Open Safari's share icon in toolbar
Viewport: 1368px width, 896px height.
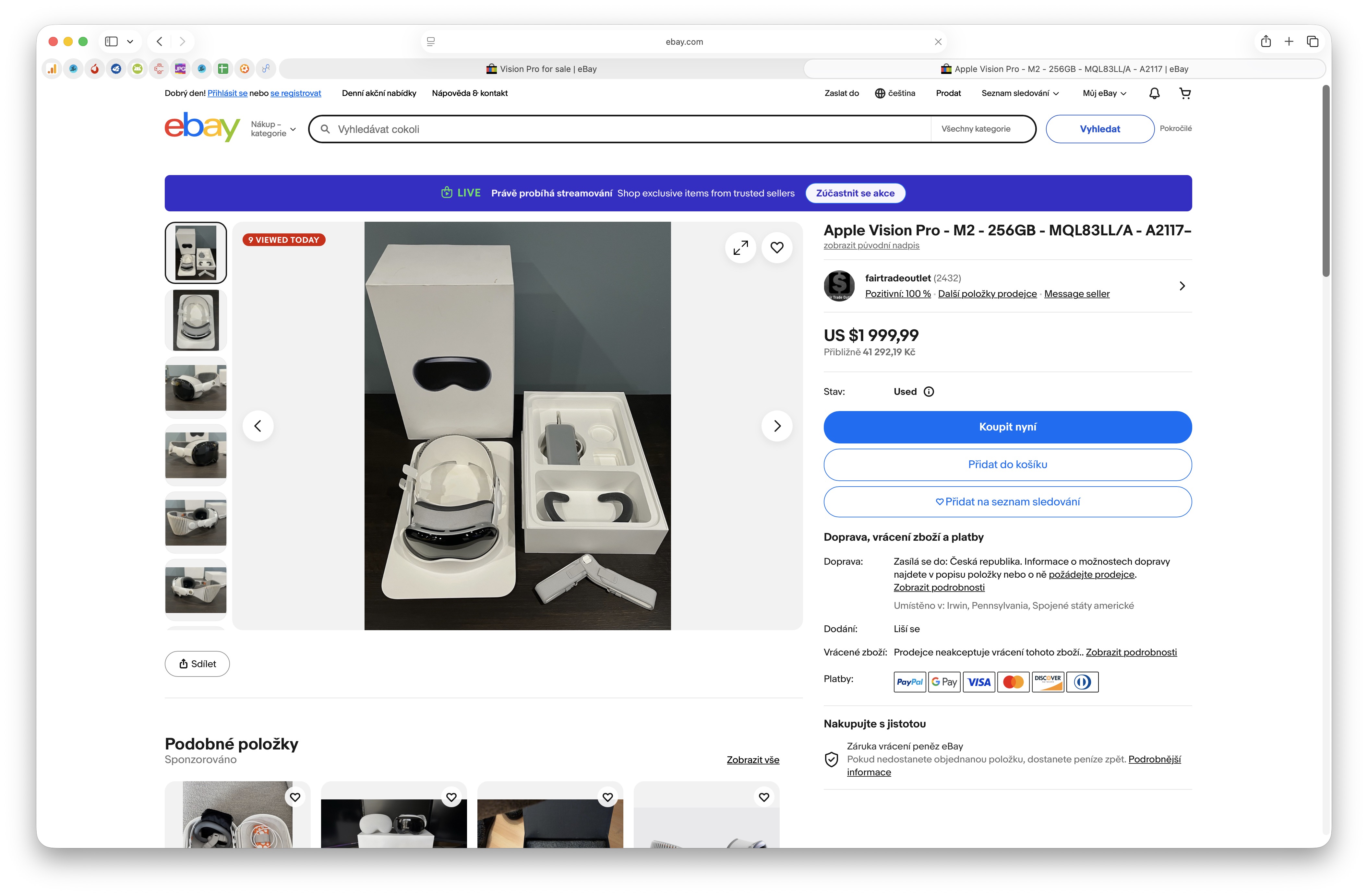click(1266, 41)
